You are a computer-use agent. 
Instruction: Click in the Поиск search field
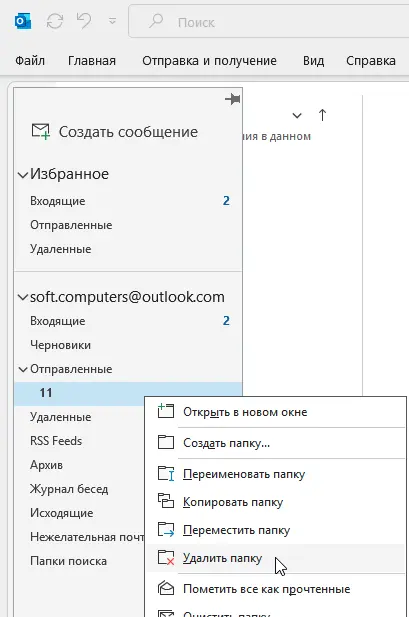[x=268, y=22]
